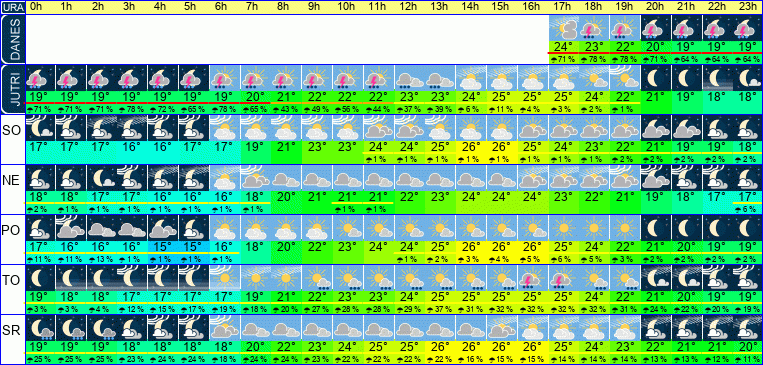Select the DANES day tab
The width and height of the screenshot is (763, 365).
12,39
